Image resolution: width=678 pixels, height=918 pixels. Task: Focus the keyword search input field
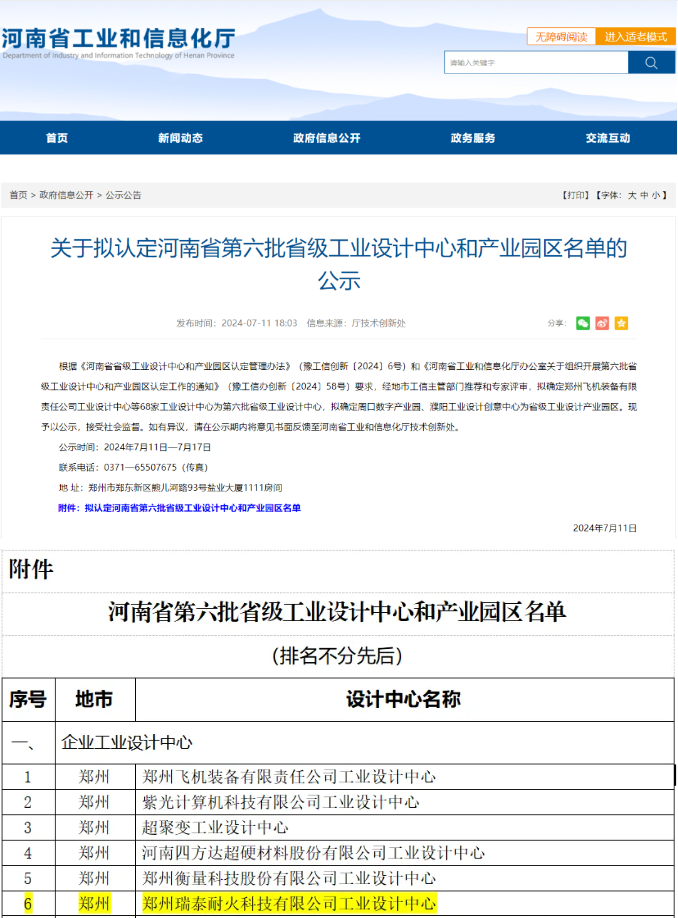click(536, 62)
